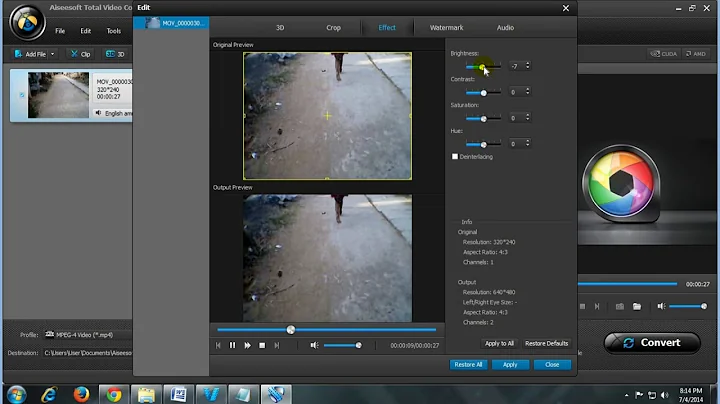
Task: Switch to the 3D tab
Action: (280, 28)
